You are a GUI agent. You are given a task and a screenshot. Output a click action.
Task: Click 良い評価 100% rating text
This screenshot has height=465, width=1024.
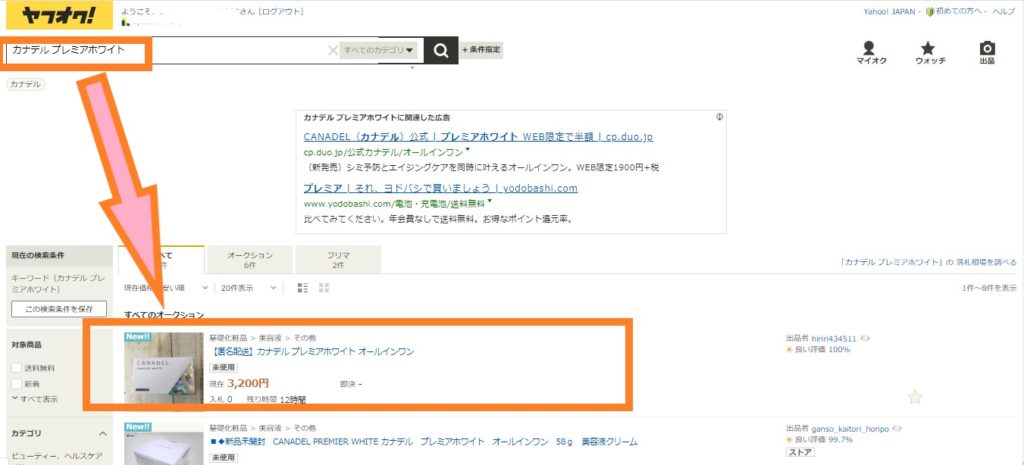coord(822,349)
